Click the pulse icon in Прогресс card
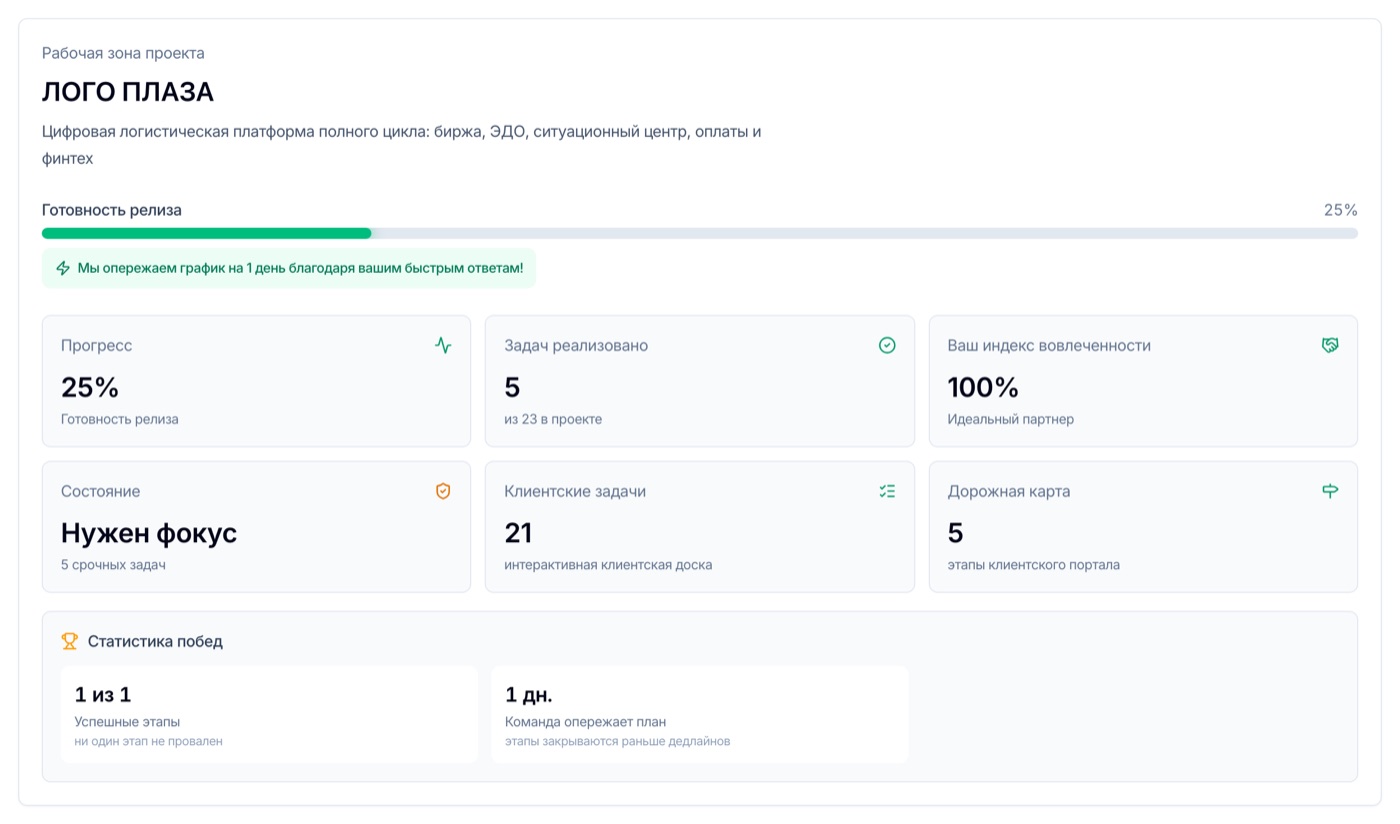The height and width of the screenshot is (824, 1400). click(443, 345)
